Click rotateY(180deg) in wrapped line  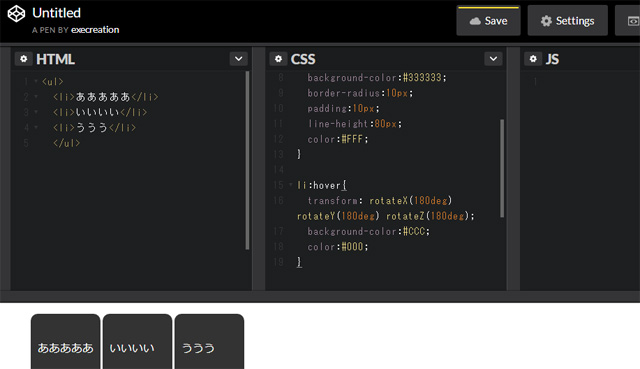point(338,216)
